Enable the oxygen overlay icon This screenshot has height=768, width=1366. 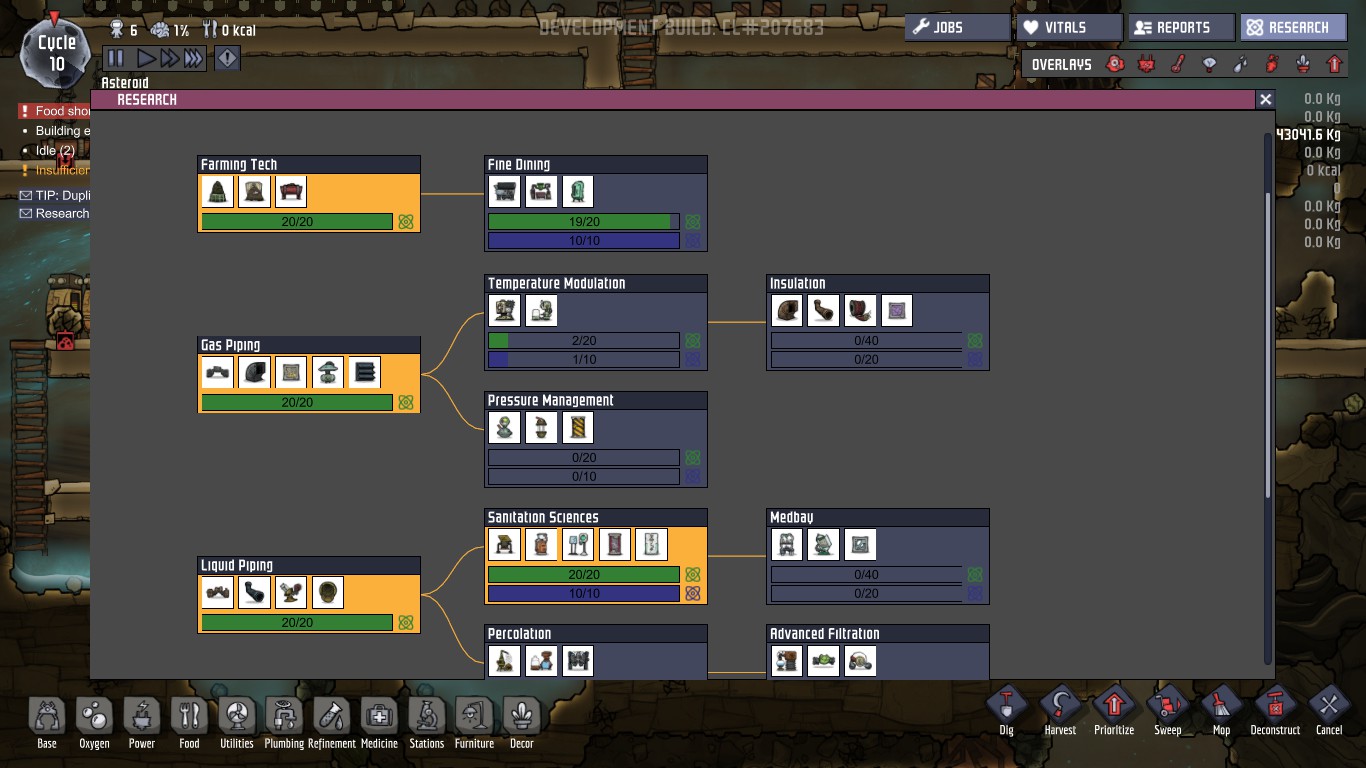(1114, 64)
